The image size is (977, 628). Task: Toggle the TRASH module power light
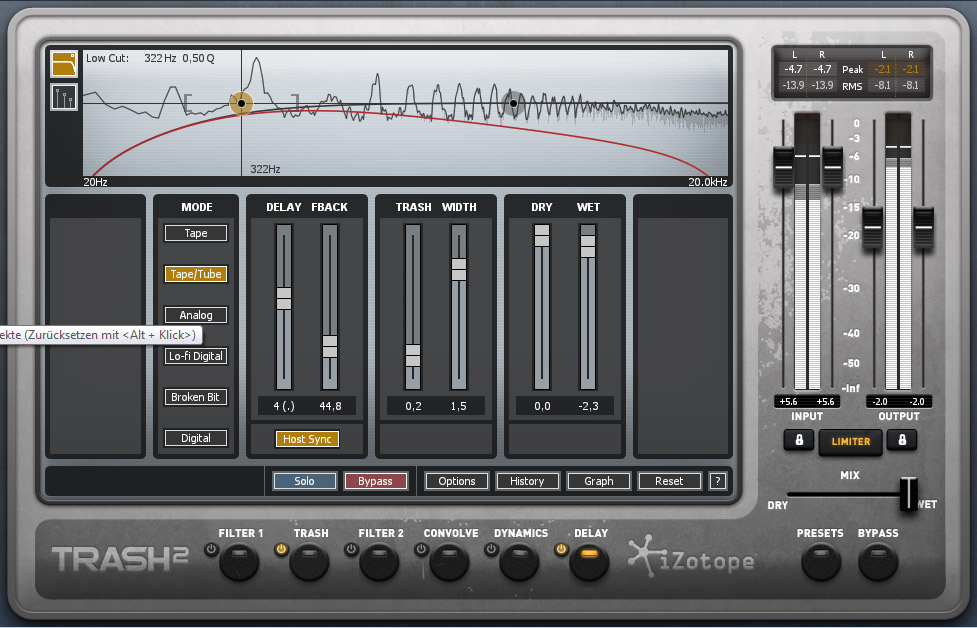coord(282,548)
